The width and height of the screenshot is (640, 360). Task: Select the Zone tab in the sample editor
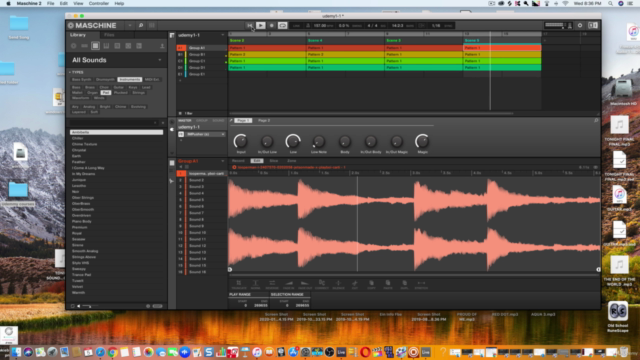click(291, 161)
